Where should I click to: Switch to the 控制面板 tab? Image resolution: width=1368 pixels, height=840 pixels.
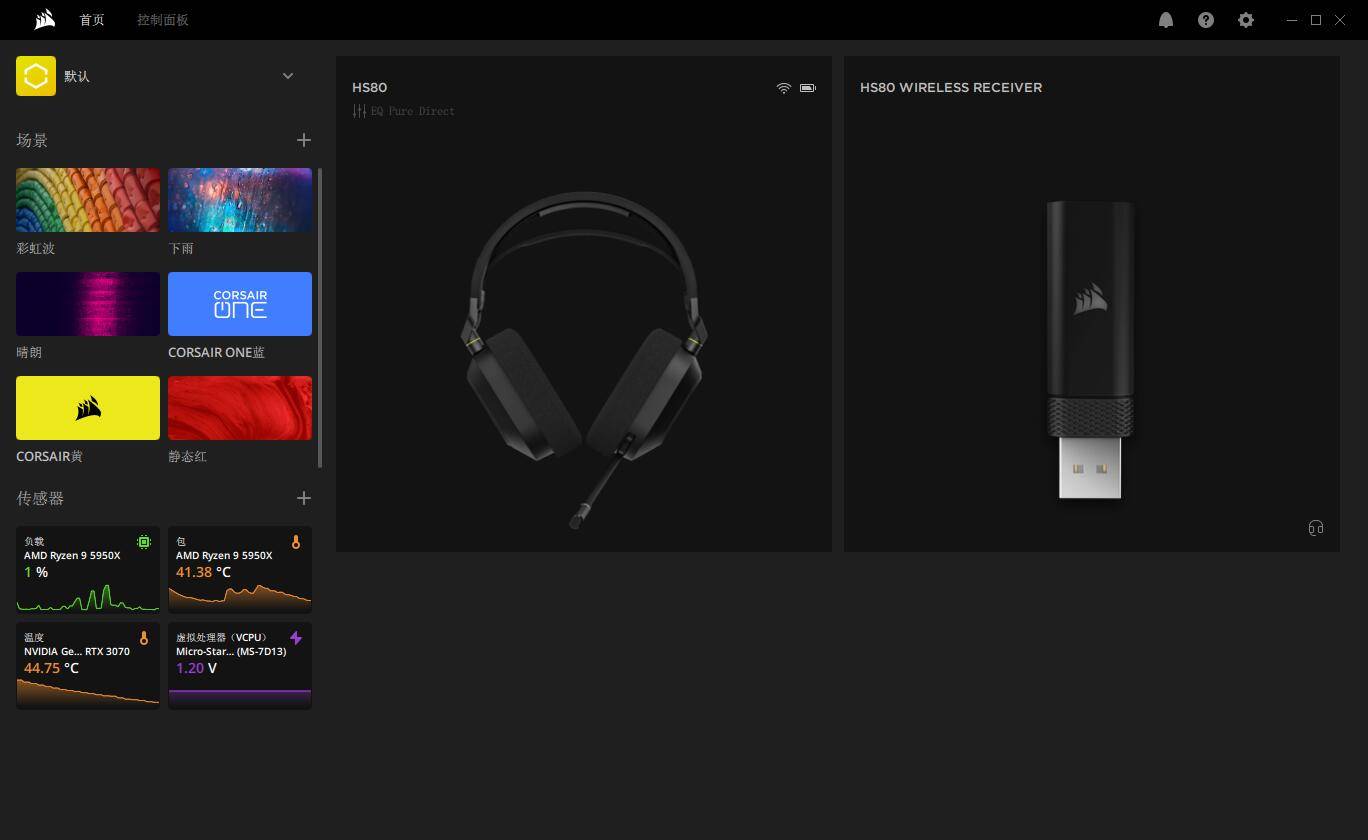(162, 20)
